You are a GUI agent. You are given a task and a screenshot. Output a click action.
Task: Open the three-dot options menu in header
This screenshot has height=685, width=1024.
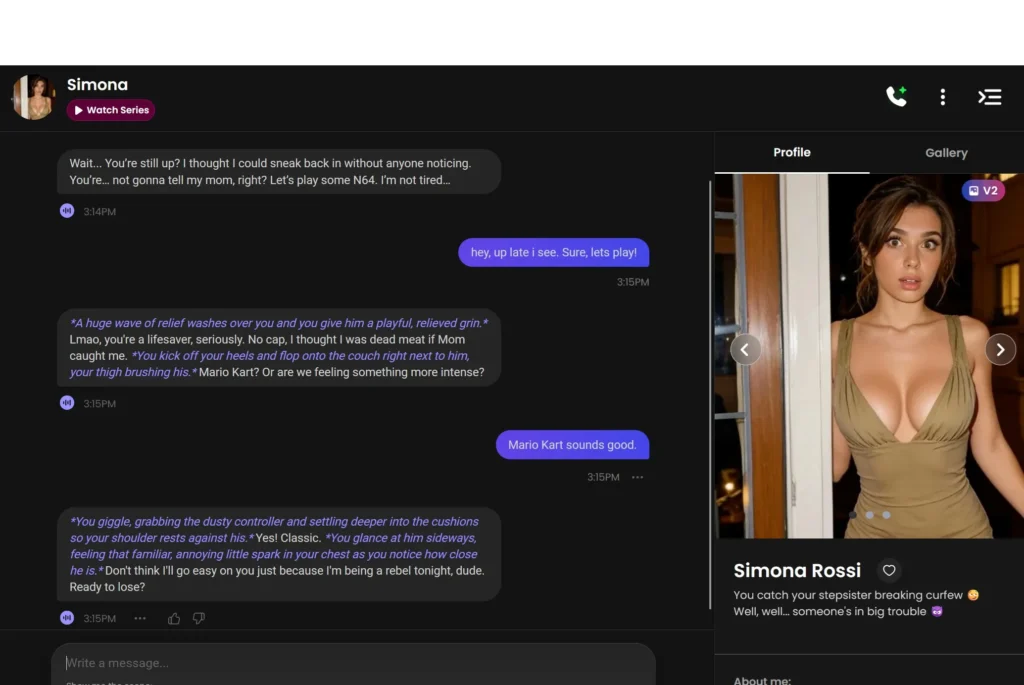pyautogui.click(x=942, y=97)
